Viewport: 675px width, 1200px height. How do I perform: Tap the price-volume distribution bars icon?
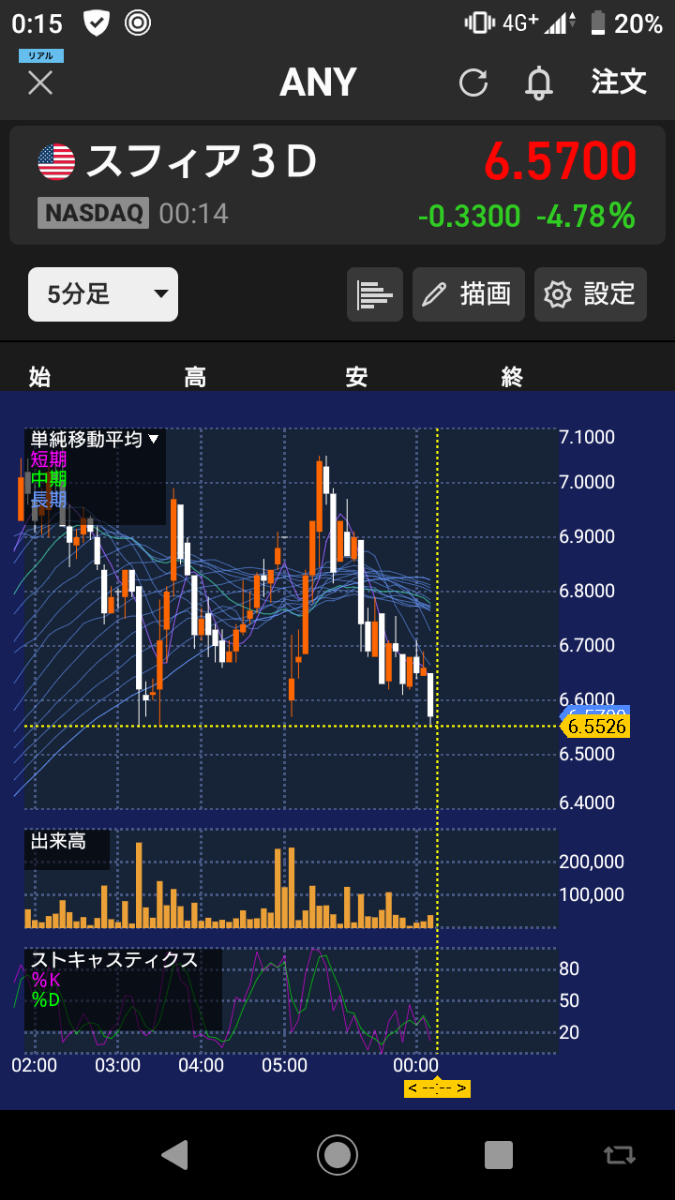374,294
